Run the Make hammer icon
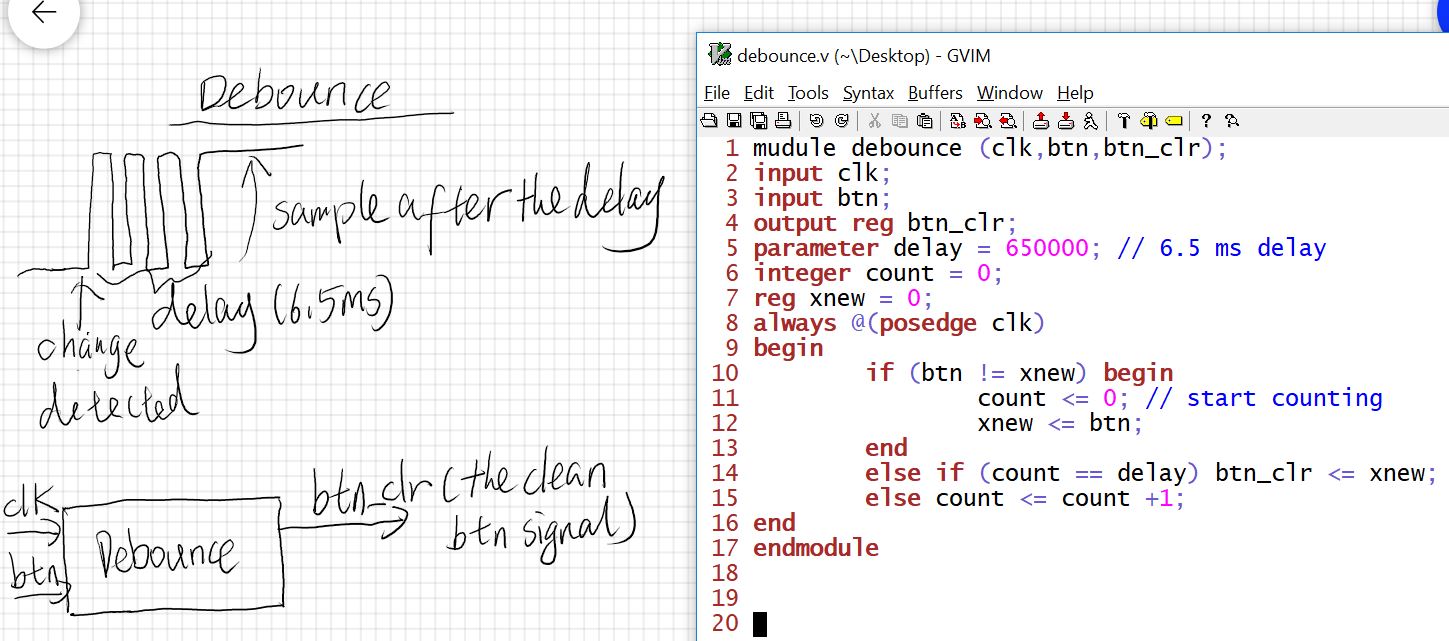The width and height of the screenshot is (1449, 641). coord(1123,121)
